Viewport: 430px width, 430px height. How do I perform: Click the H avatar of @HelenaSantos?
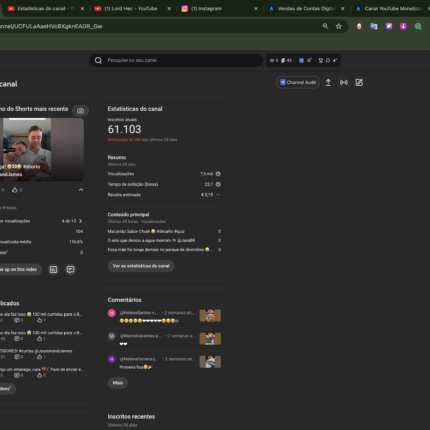[x=112, y=313]
